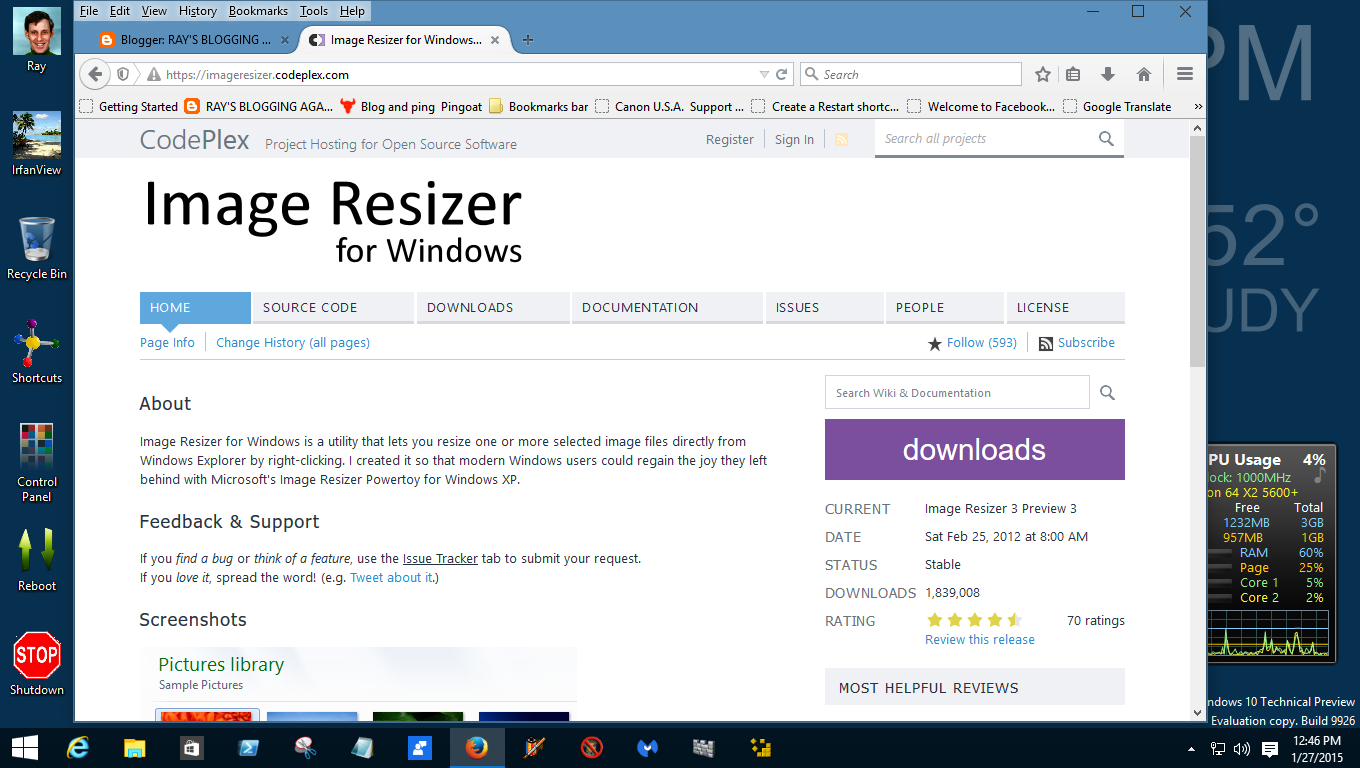The width and height of the screenshot is (1360, 768).
Task: Open the Tools menu
Action: pos(314,11)
